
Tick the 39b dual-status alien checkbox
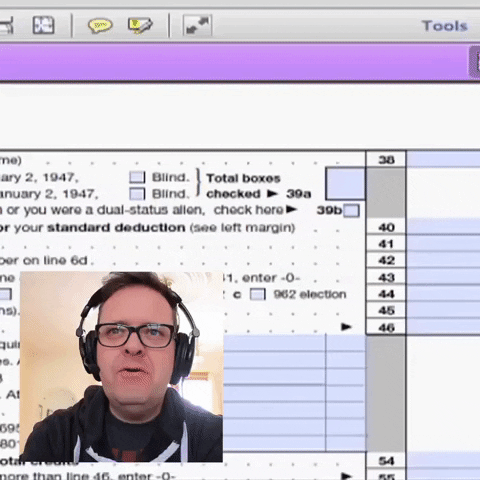351,211
